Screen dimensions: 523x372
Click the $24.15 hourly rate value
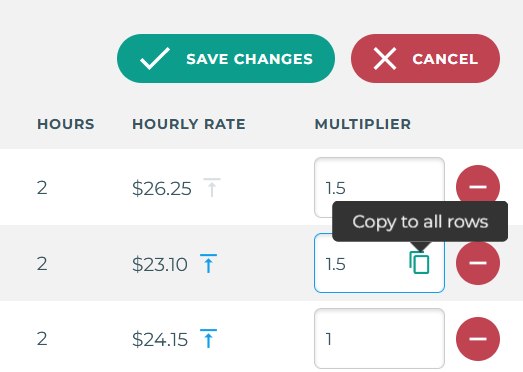[x=160, y=340]
